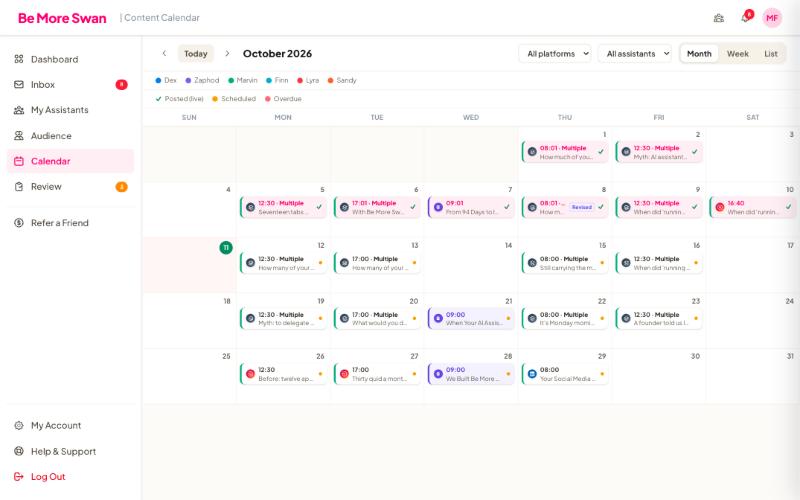Open the October 22 'It's Monday' post
Image resolution: width=800 pixels, height=500 pixels.
[x=565, y=318]
